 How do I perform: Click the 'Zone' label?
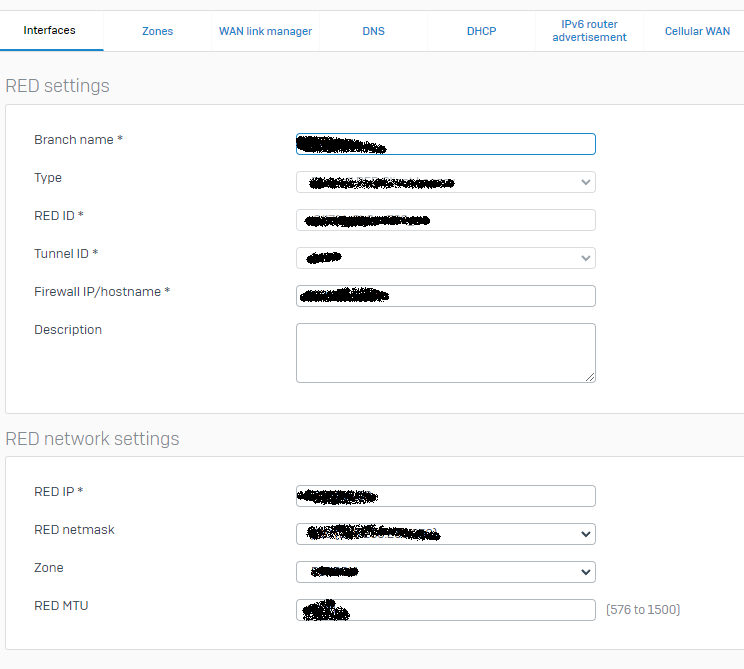coord(48,567)
